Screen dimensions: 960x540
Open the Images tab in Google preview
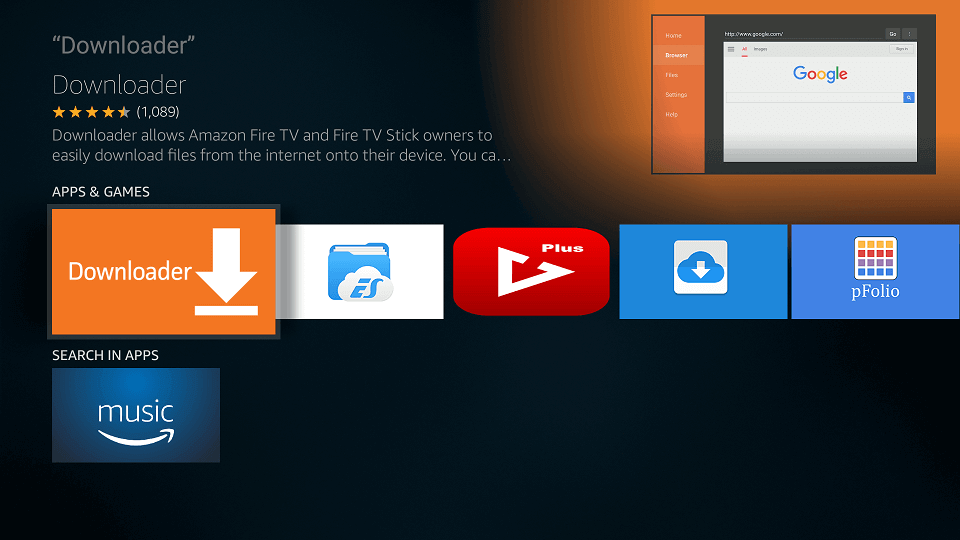pos(760,49)
